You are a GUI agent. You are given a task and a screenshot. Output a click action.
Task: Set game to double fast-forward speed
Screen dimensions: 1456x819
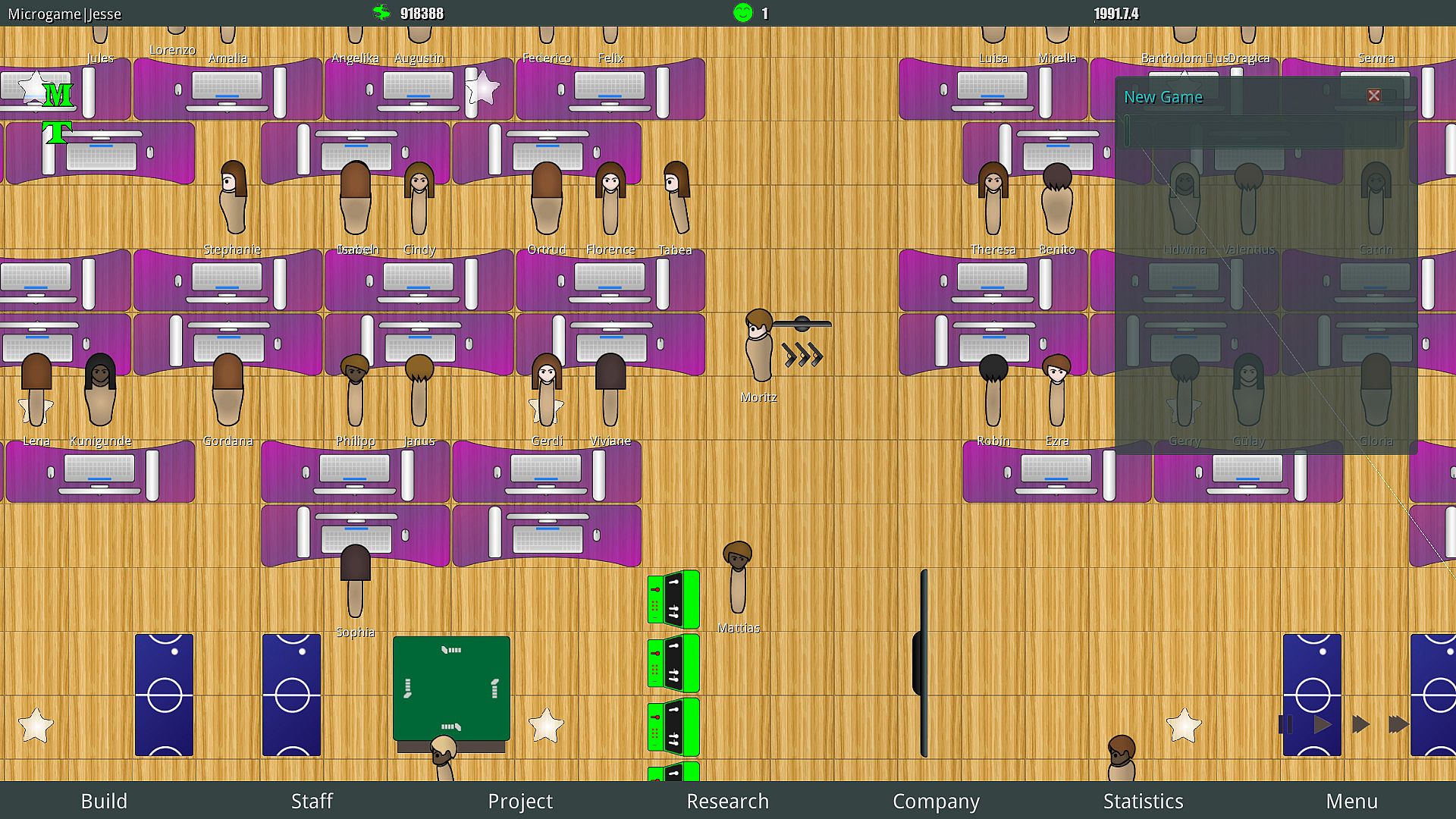[1361, 725]
